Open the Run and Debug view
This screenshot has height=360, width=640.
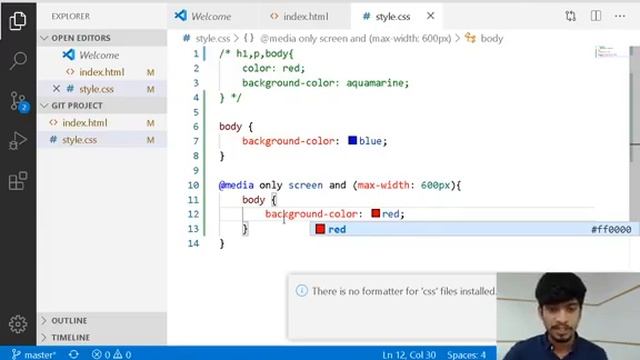pos(18,141)
